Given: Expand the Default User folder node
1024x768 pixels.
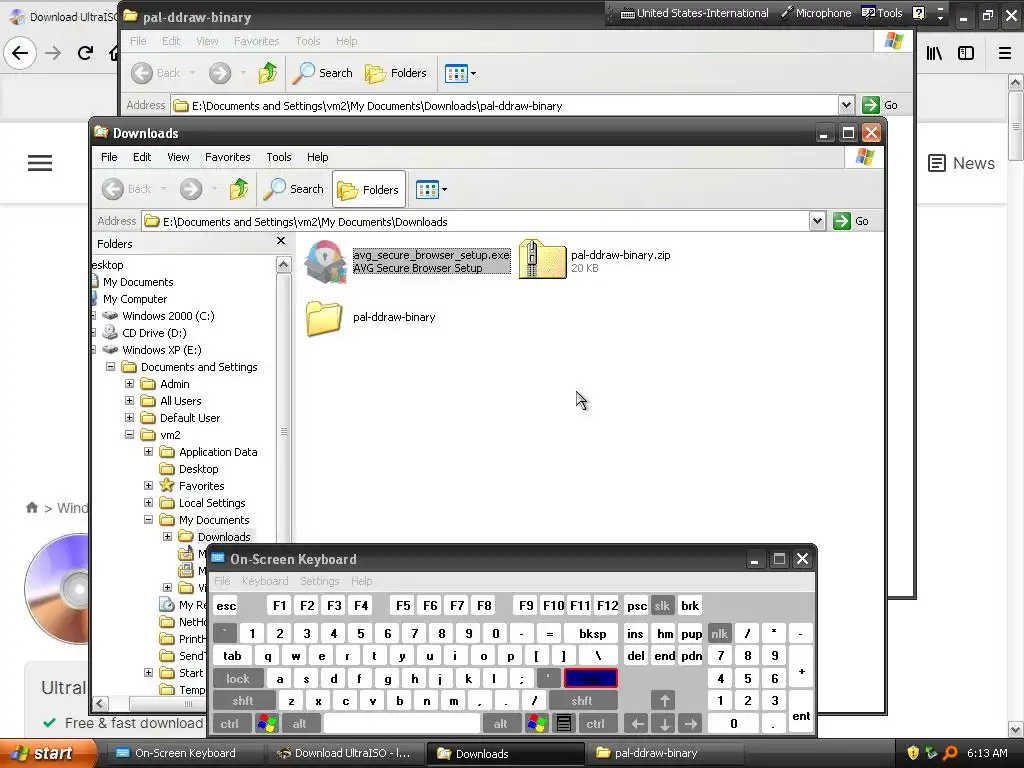Looking at the screenshot, I should point(129,418).
